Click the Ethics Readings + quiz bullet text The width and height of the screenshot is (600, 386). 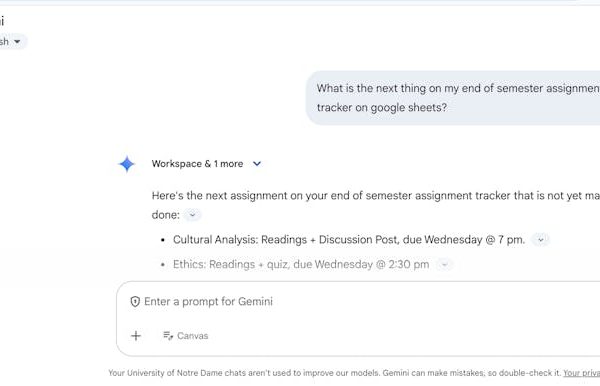coord(301,264)
